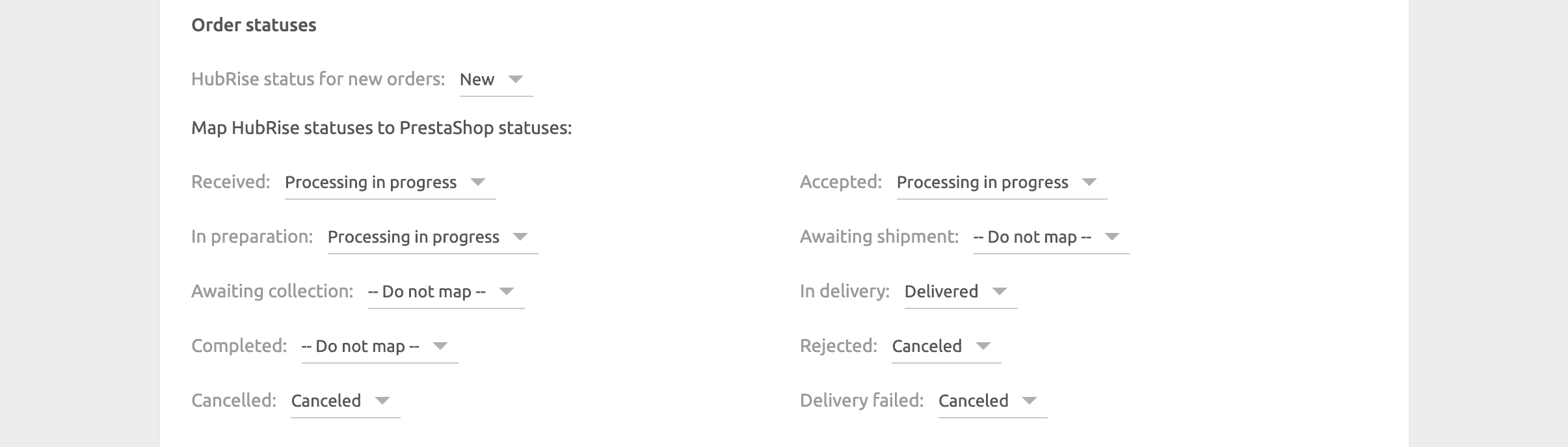Click the Delivery failed Canceled value
The image size is (1568, 447).
point(972,401)
